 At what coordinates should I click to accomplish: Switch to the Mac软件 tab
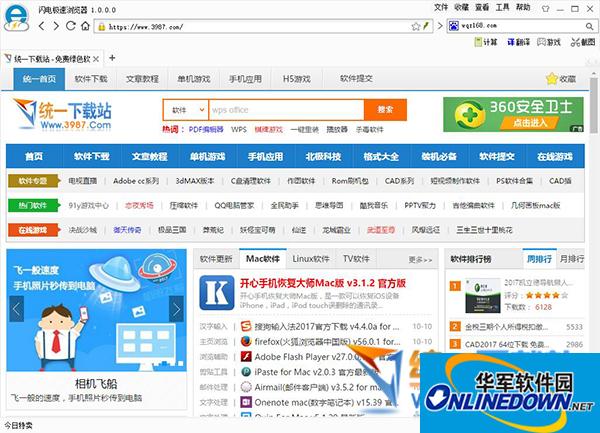pos(263,259)
